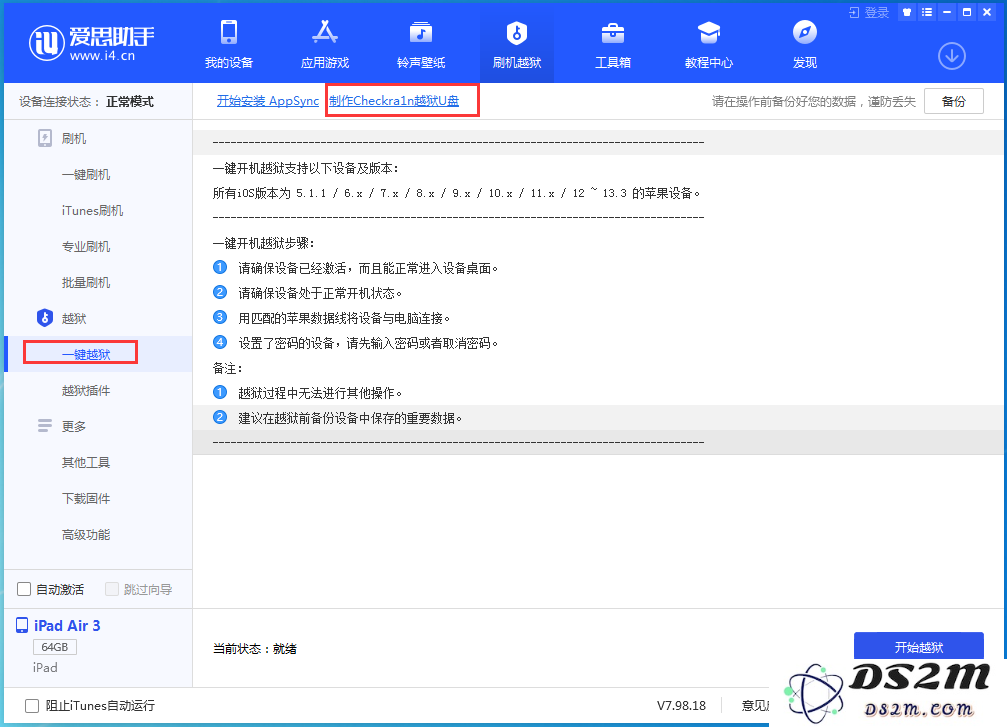
Task: Click the iPad Air 3 device name
Action: point(67,626)
